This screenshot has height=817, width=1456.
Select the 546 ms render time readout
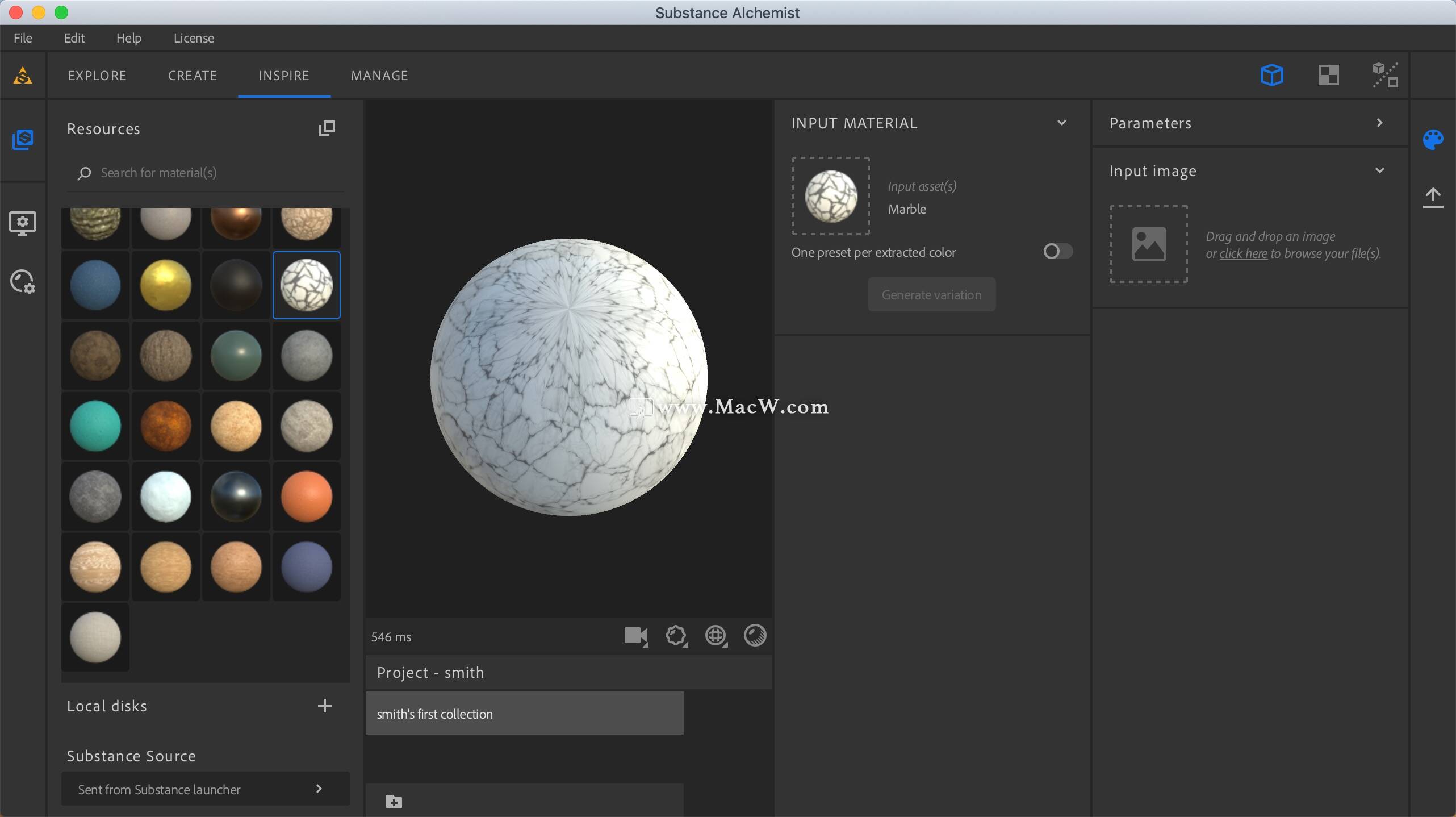pyautogui.click(x=391, y=637)
